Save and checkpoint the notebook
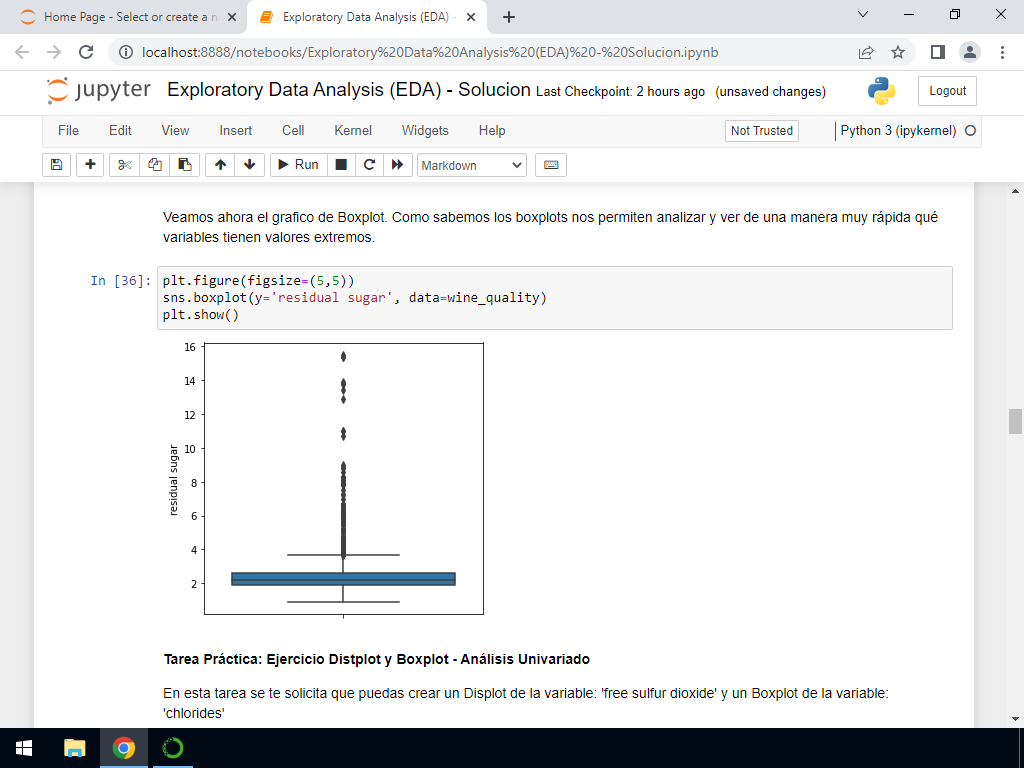Viewport: 1024px width, 768px height. coord(56,165)
